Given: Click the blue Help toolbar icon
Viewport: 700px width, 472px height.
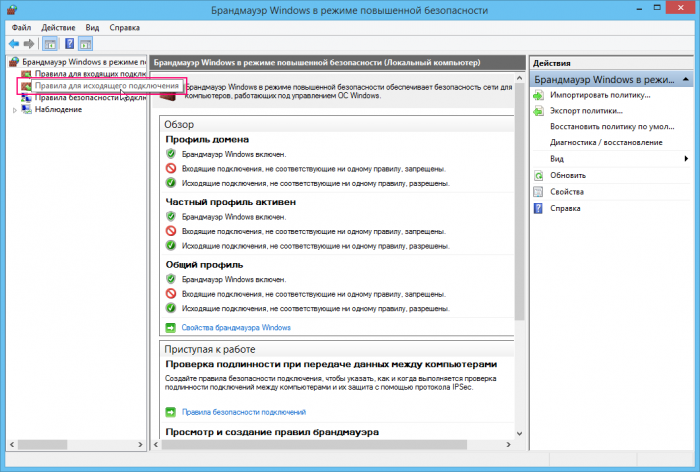Looking at the screenshot, I should click(x=70, y=44).
